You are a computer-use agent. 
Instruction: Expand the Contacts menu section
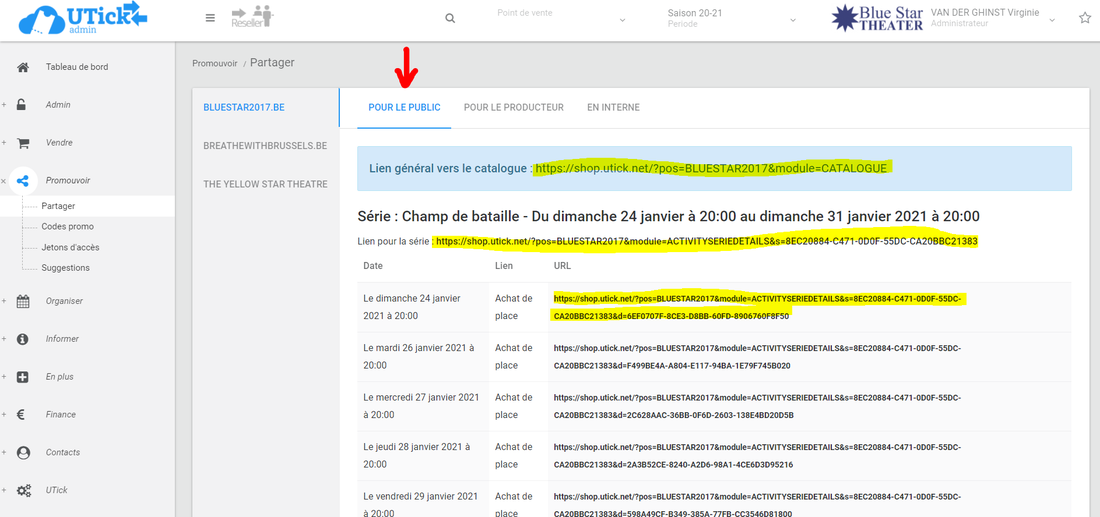coord(62,453)
